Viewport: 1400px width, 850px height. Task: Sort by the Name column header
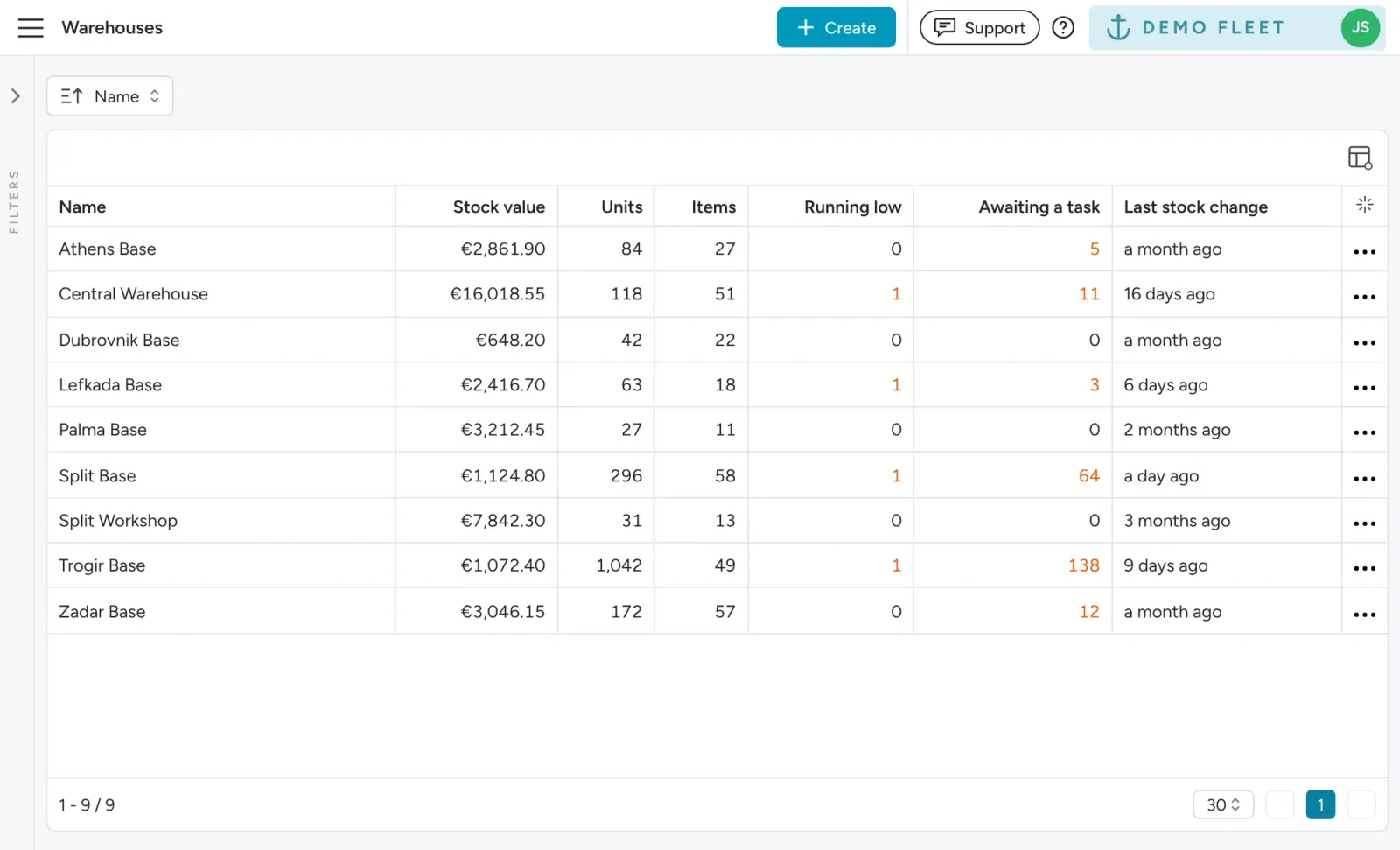[x=82, y=207]
